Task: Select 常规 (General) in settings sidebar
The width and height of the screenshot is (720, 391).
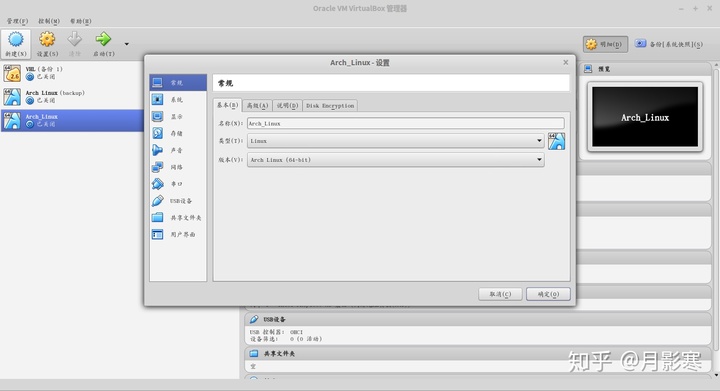Action: pos(178,83)
